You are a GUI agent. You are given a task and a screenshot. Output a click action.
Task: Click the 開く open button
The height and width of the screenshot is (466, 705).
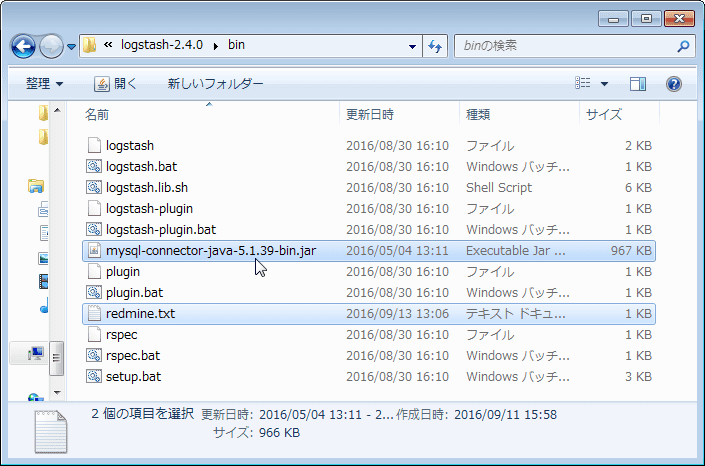pyautogui.click(x=116, y=84)
